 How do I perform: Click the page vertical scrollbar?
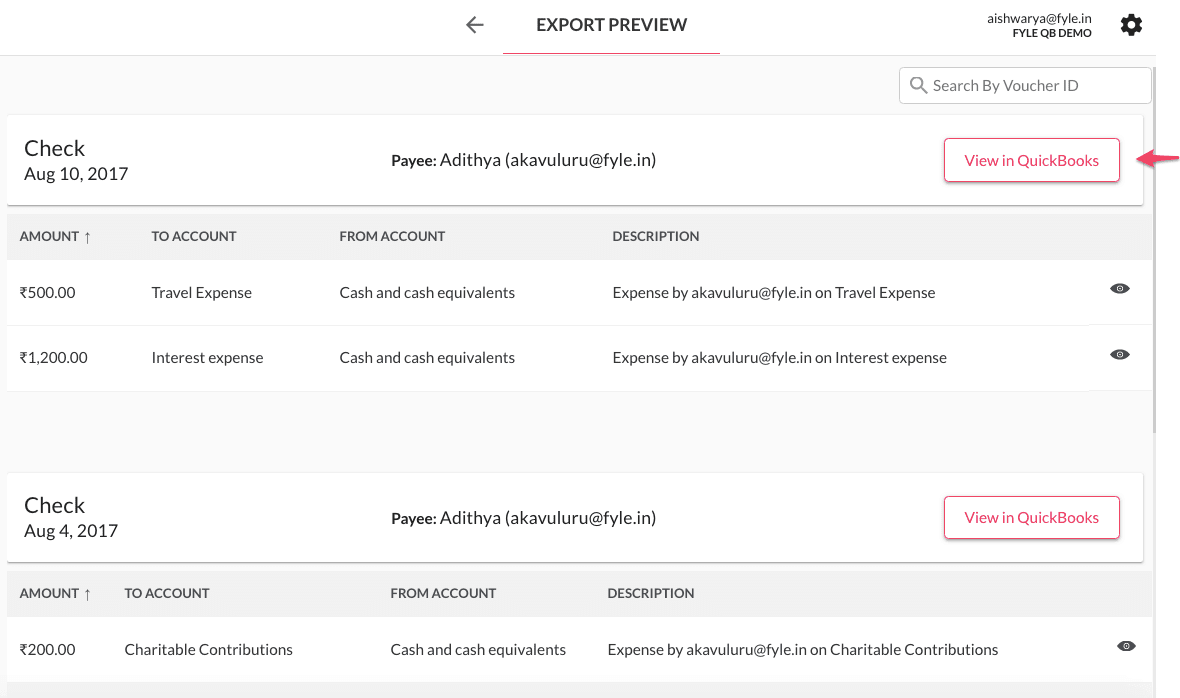coord(1155,250)
